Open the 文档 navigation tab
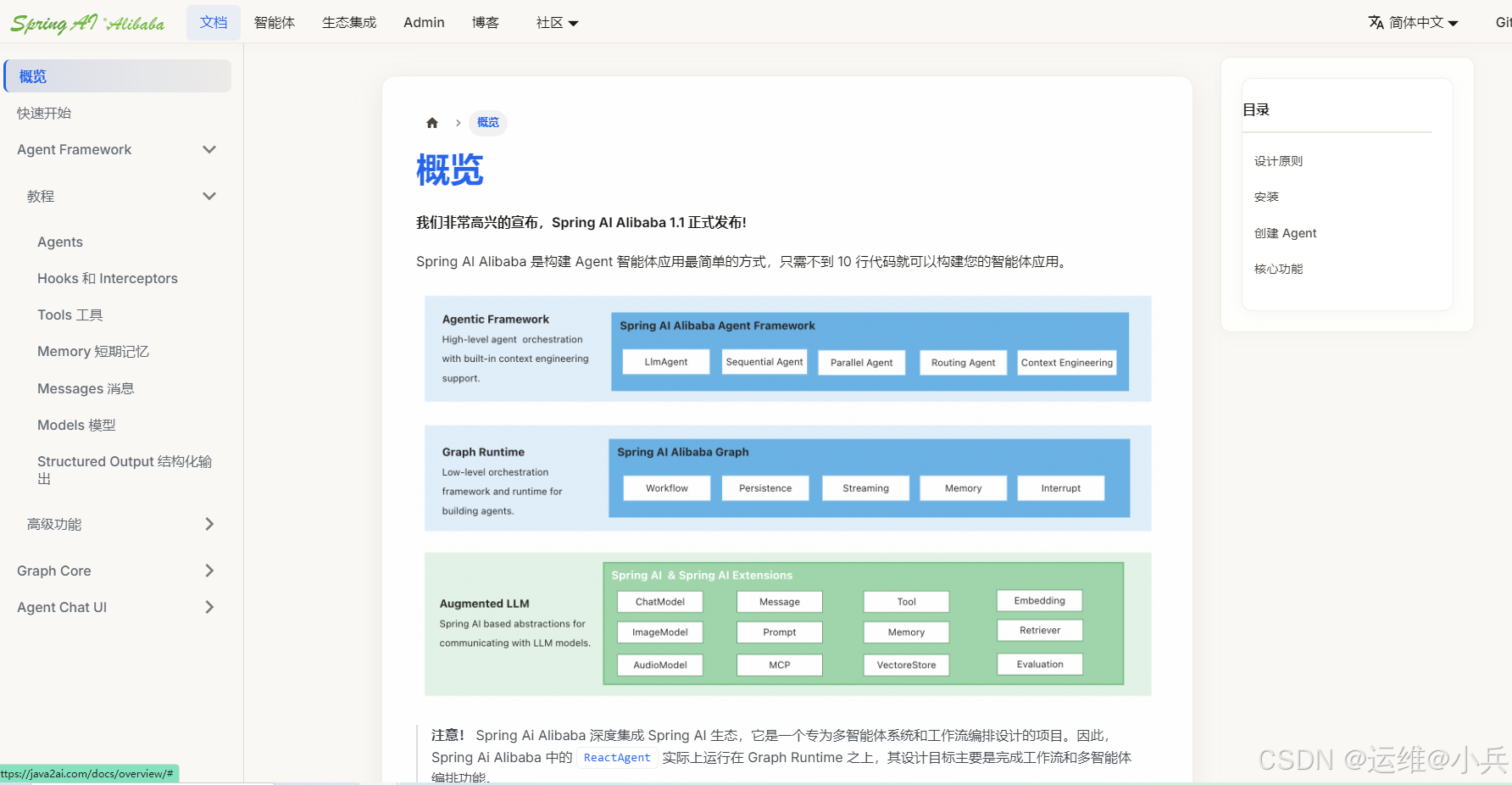The width and height of the screenshot is (1512, 785). pyautogui.click(x=214, y=23)
